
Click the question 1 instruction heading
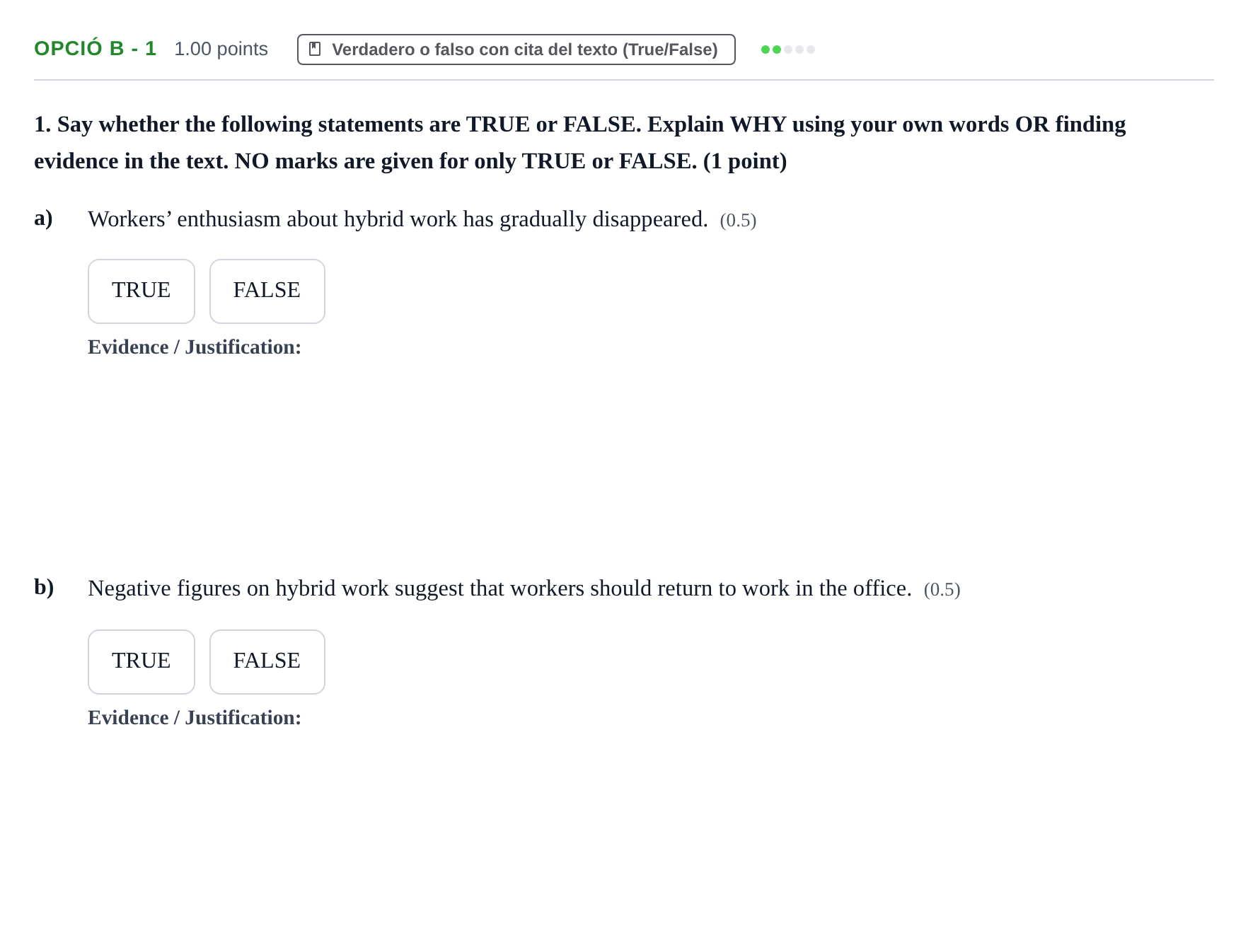point(580,142)
